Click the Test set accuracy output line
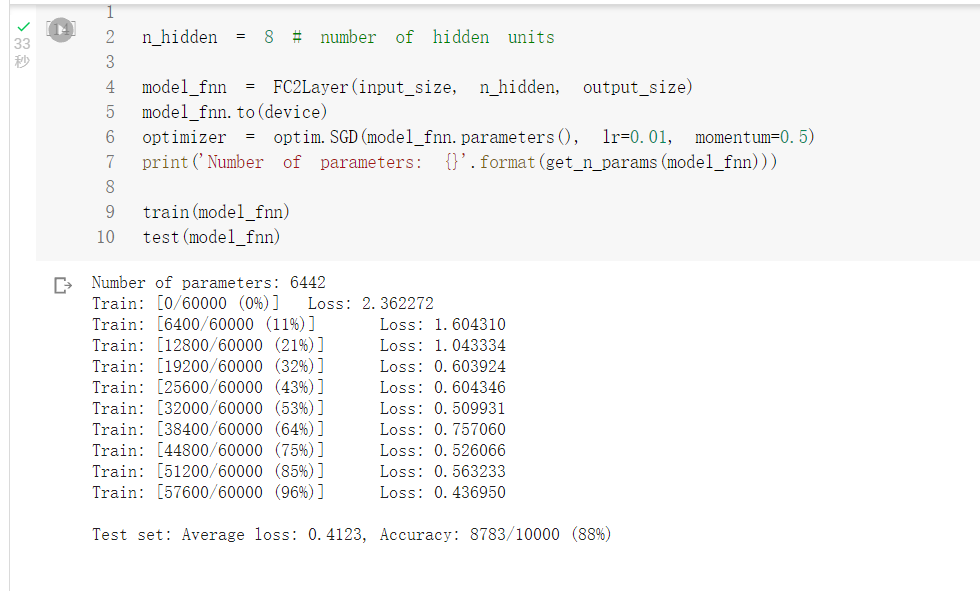Viewport: 980px width, 591px height. pyautogui.click(x=351, y=535)
